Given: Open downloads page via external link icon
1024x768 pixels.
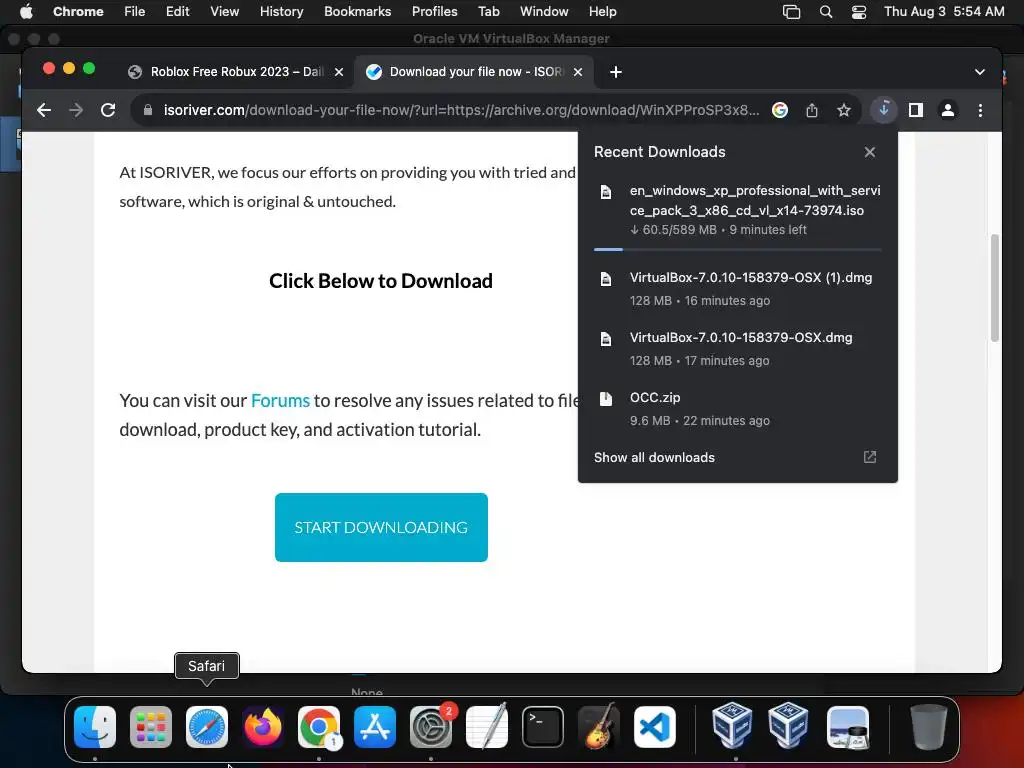Looking at the screenshot, I should point(870,457).
